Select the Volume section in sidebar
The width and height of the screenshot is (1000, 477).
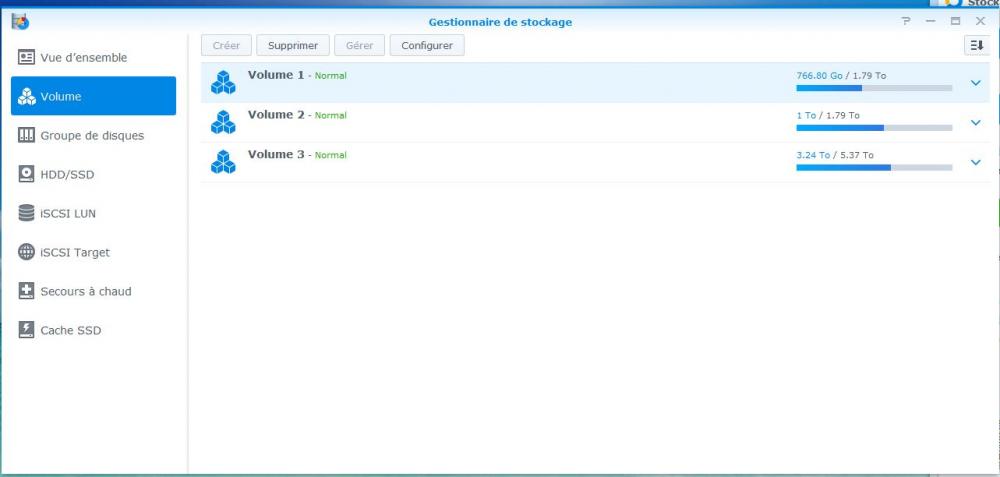pos(93,96)
